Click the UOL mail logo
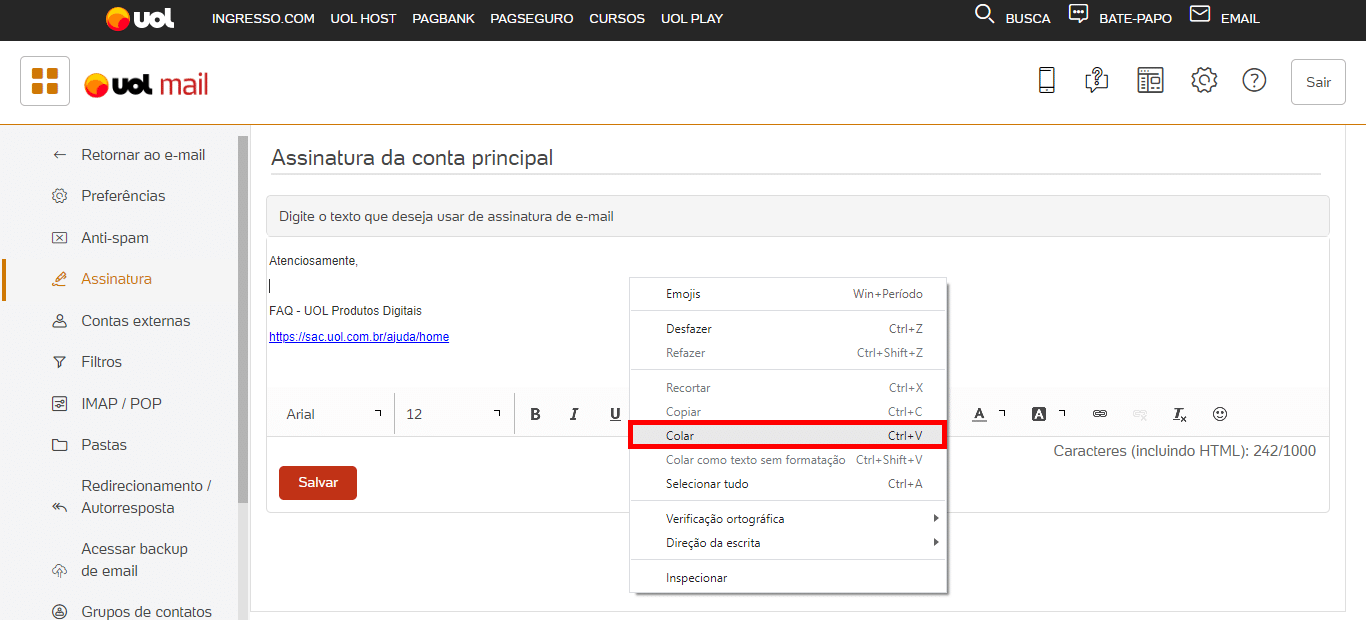1366x620 pixels. [147, 84]
